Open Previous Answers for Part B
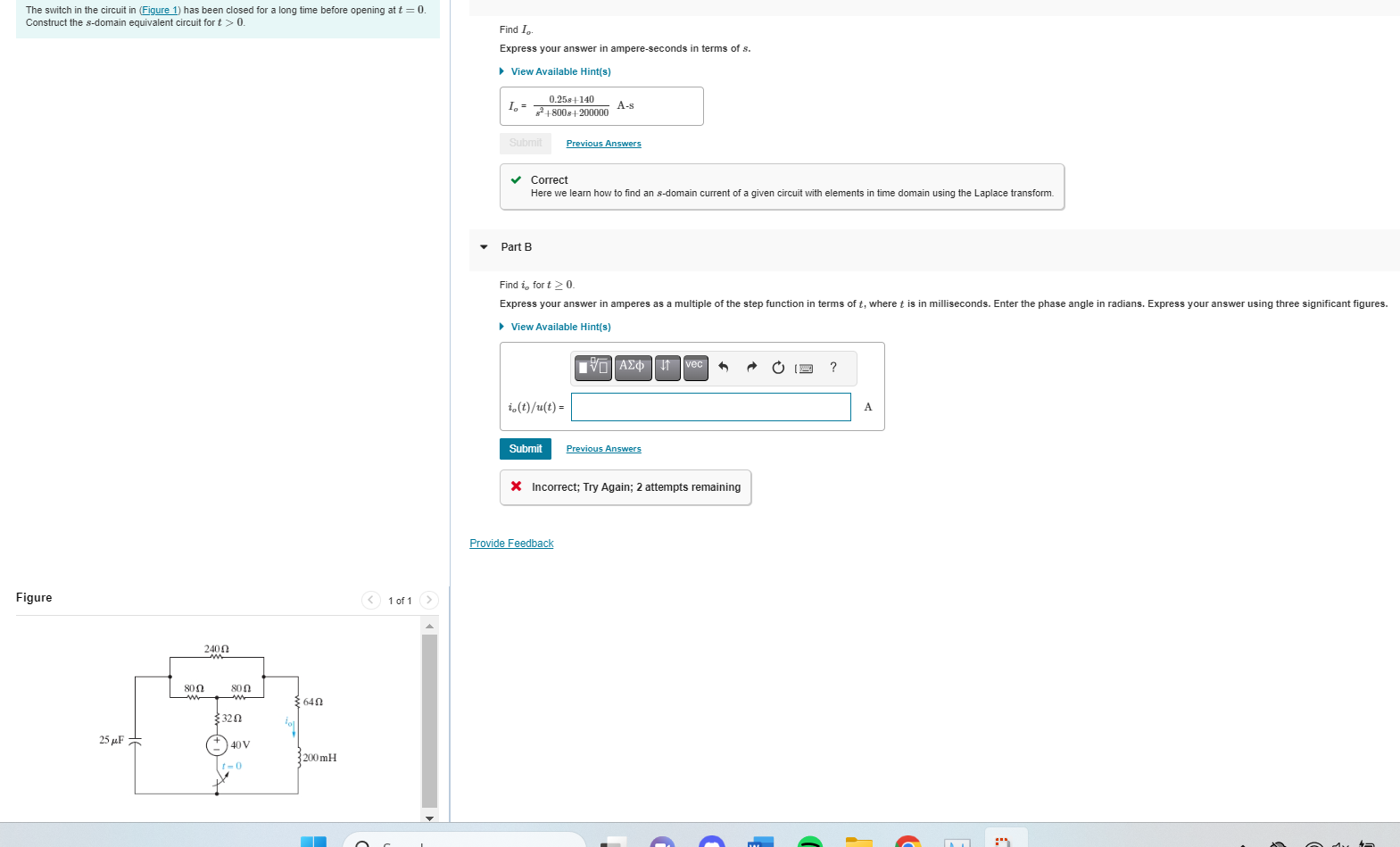The height and width of the screenshot is (847, 1400). [603, 449]
